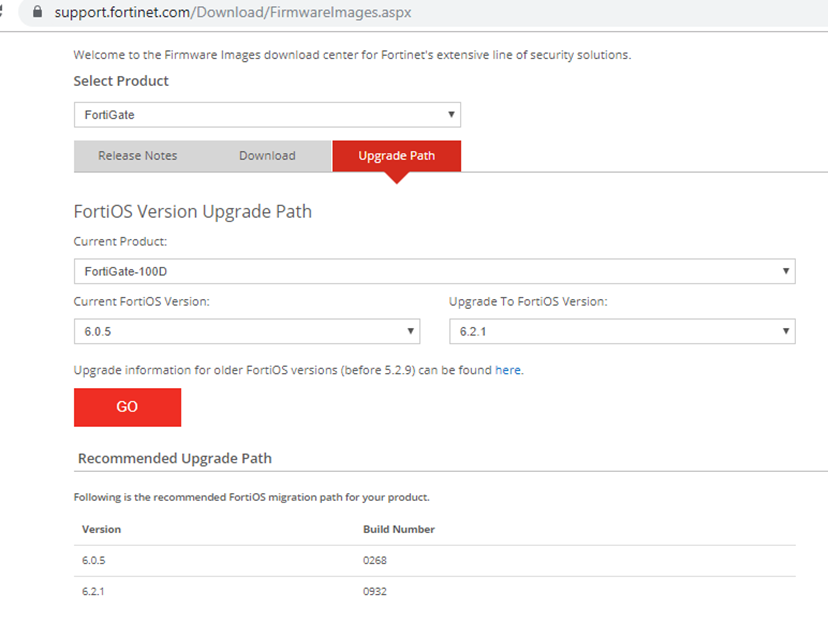Viewport: 828px width, 623px height.
Task: Open the 'here' link for older FortiOS versions
Action: point(508,370)
